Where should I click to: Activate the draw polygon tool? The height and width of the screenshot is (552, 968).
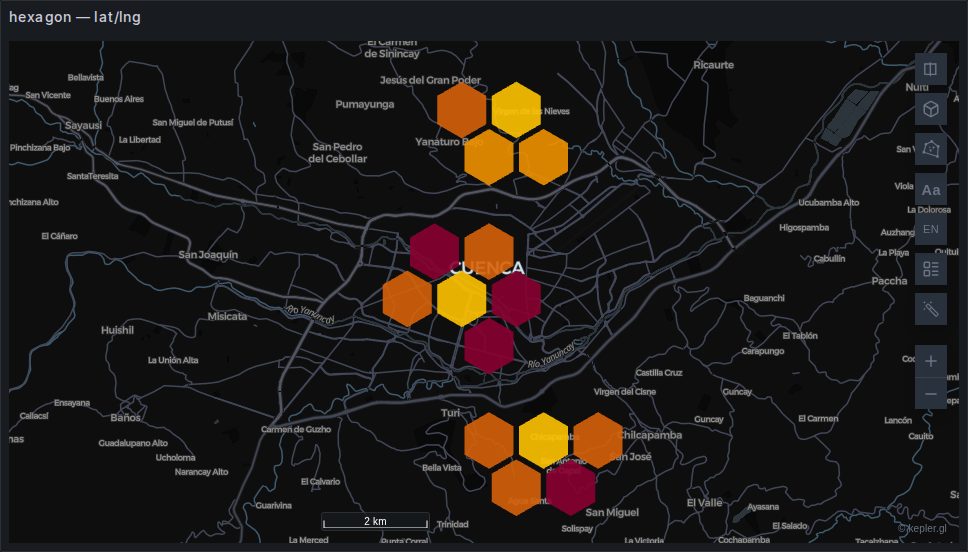click(x=930, y=149)
